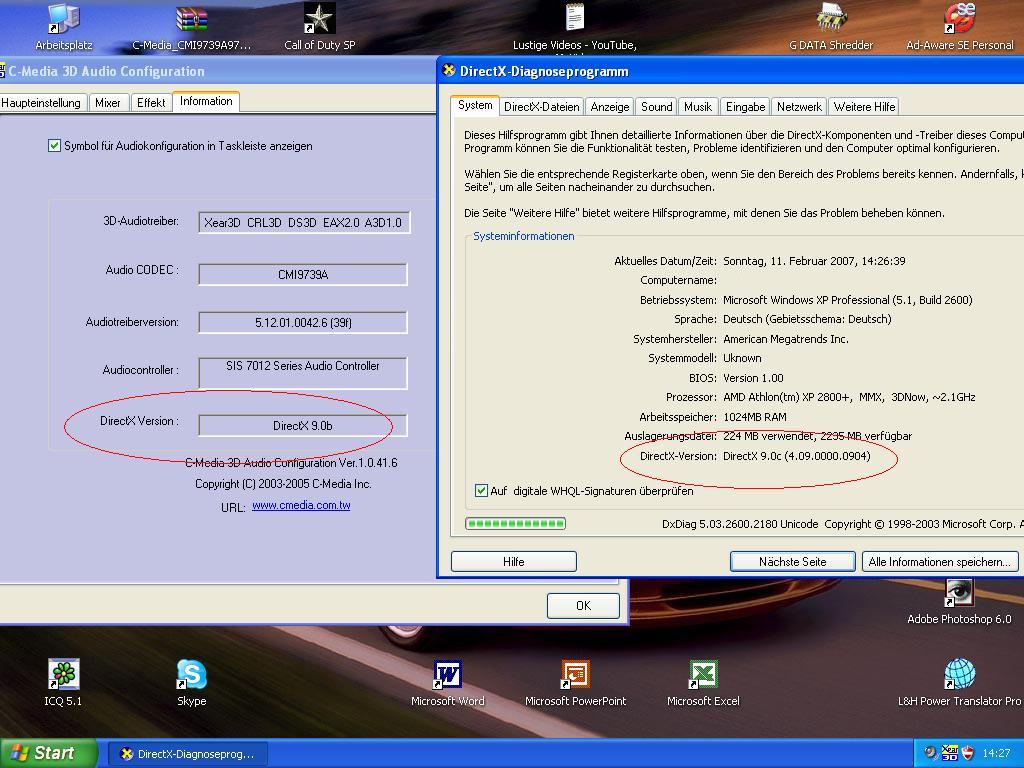Screen dimensions: 1024x768
Task: Click the leftmost system tray icon
Action: click(931, 753)
